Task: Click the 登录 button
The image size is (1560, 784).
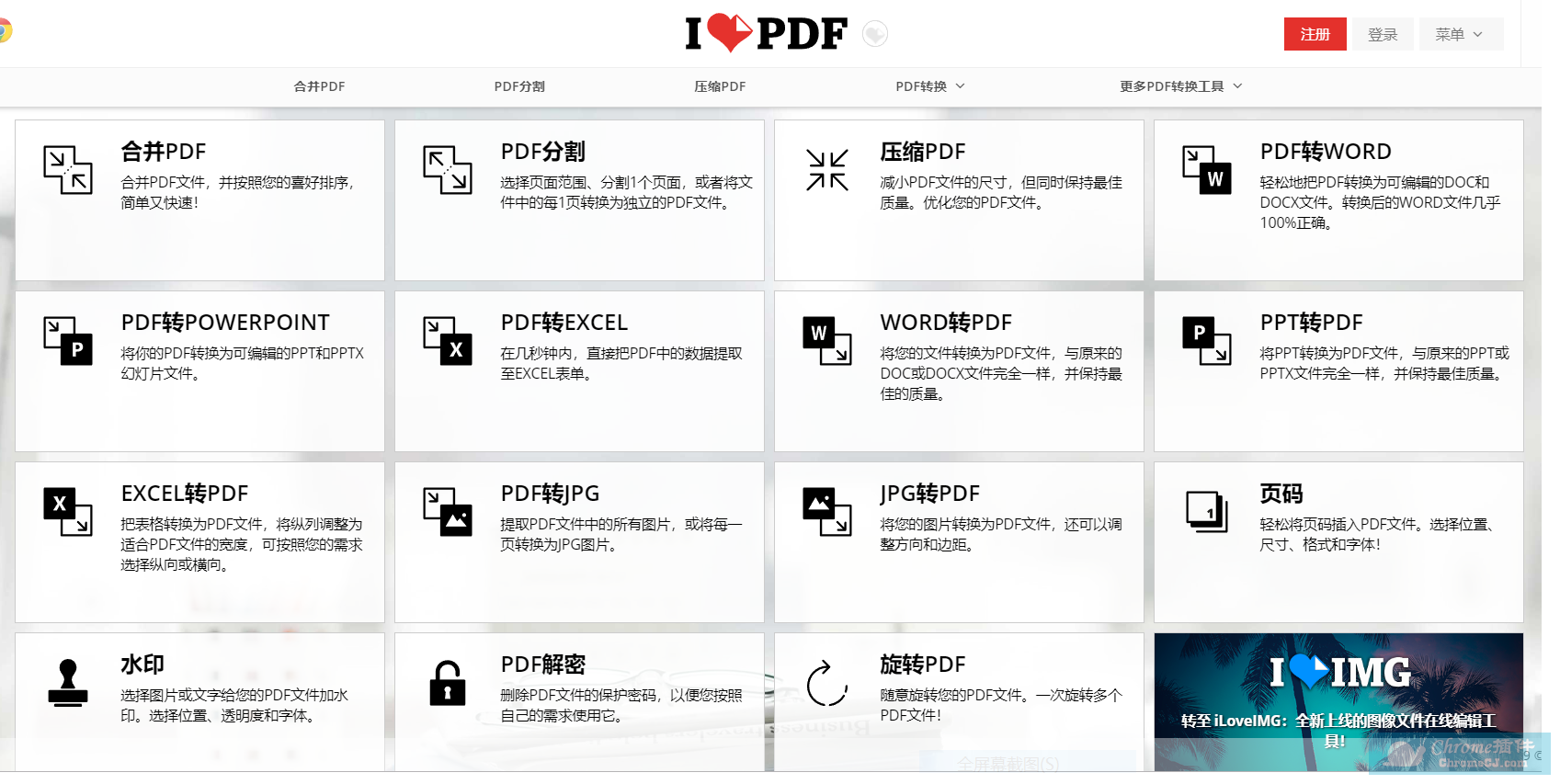Action: tap(1383, 34)
